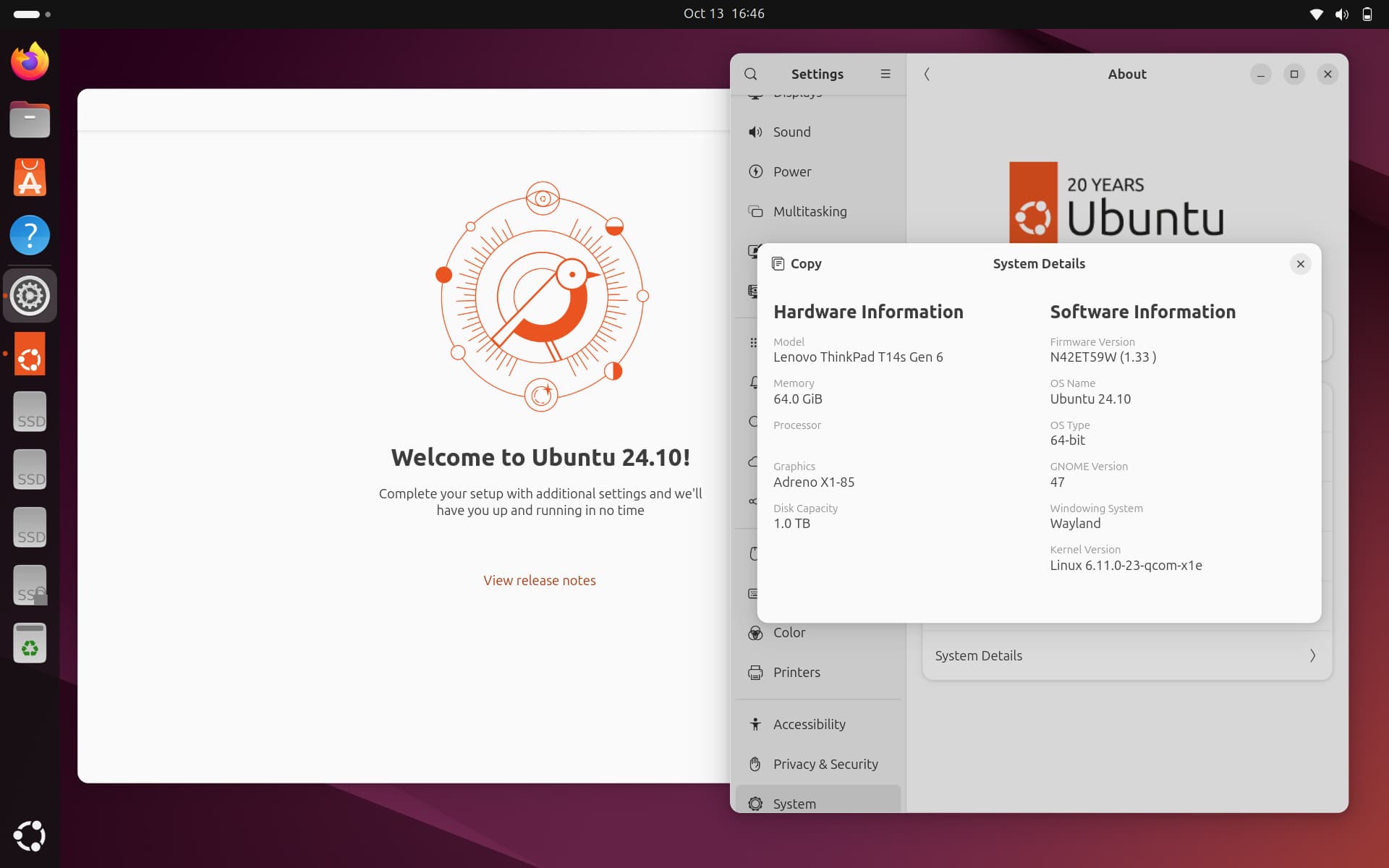
Task: Launch Firefox from the dock
Action: pyautogui.click(x=30, y=61)
